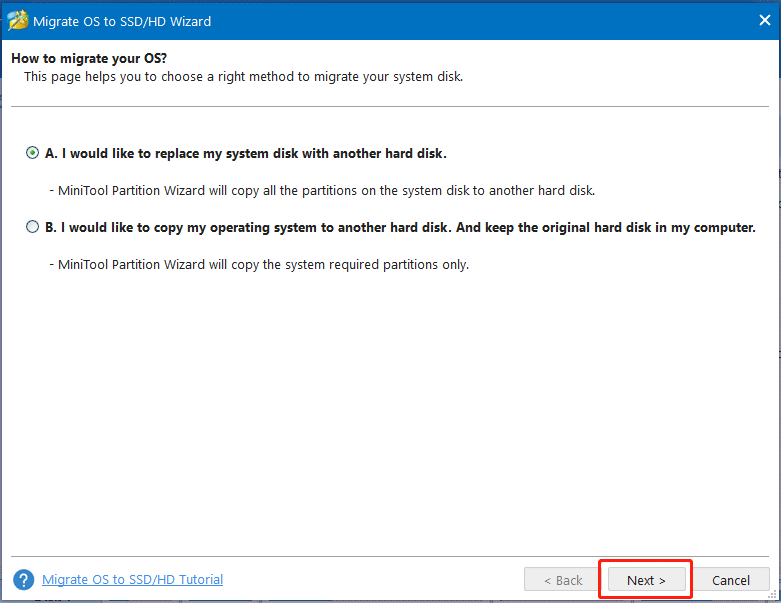Select option B radio button to copy OS only
This screenshot has height=603, width=781.
click(x=32, y=227)
